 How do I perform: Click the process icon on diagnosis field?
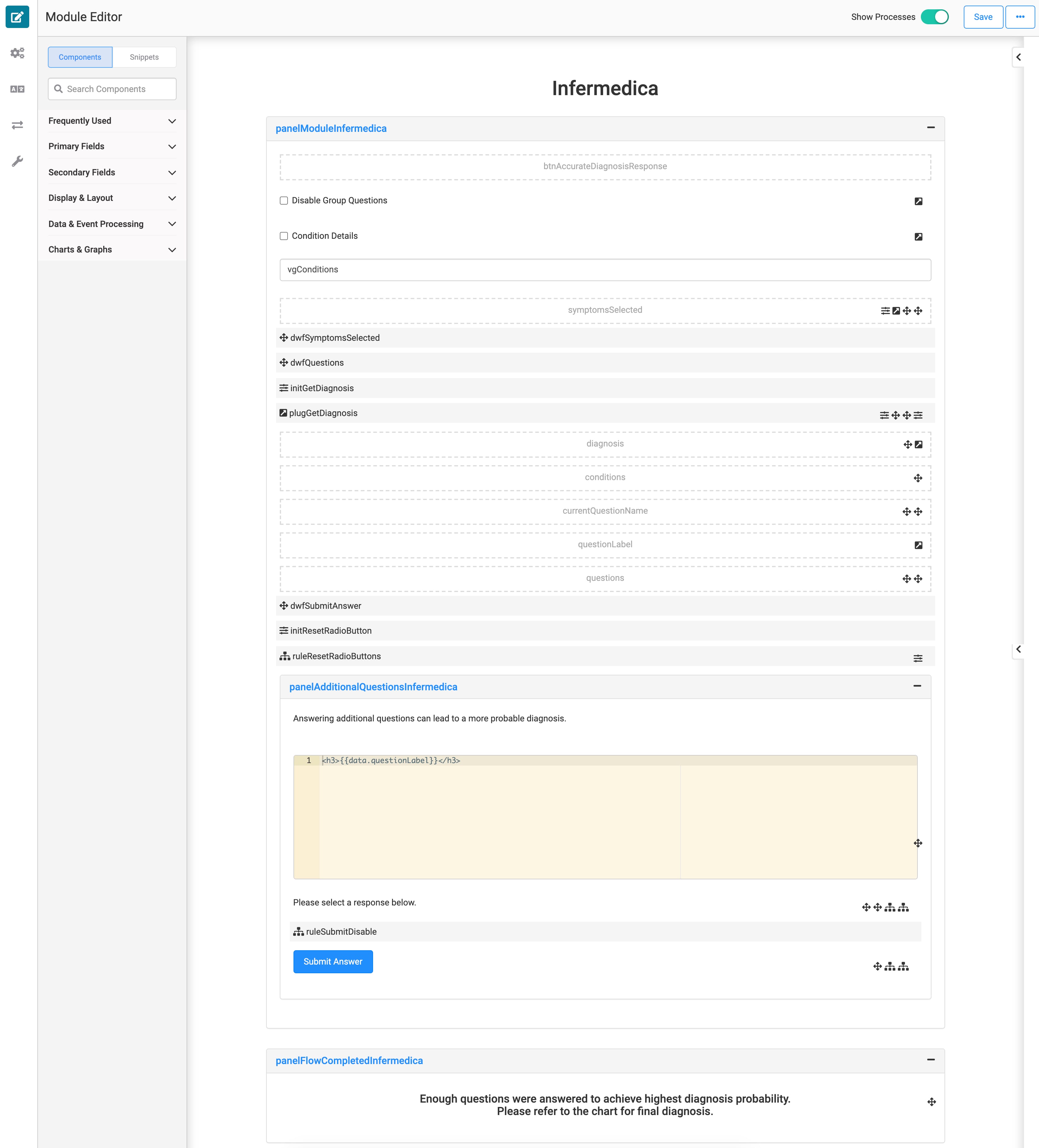click(918, 445)
